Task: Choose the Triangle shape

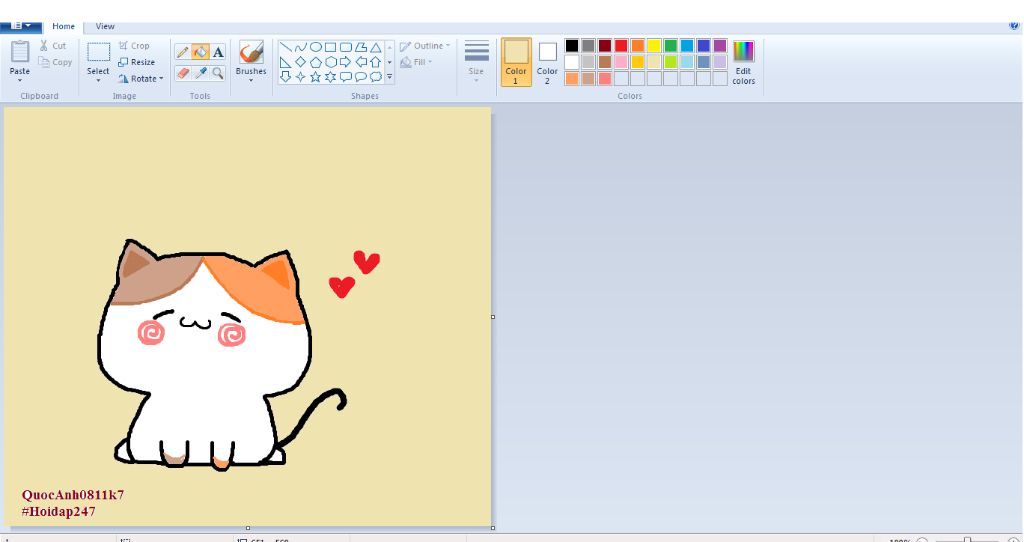Action: (376, 47)
